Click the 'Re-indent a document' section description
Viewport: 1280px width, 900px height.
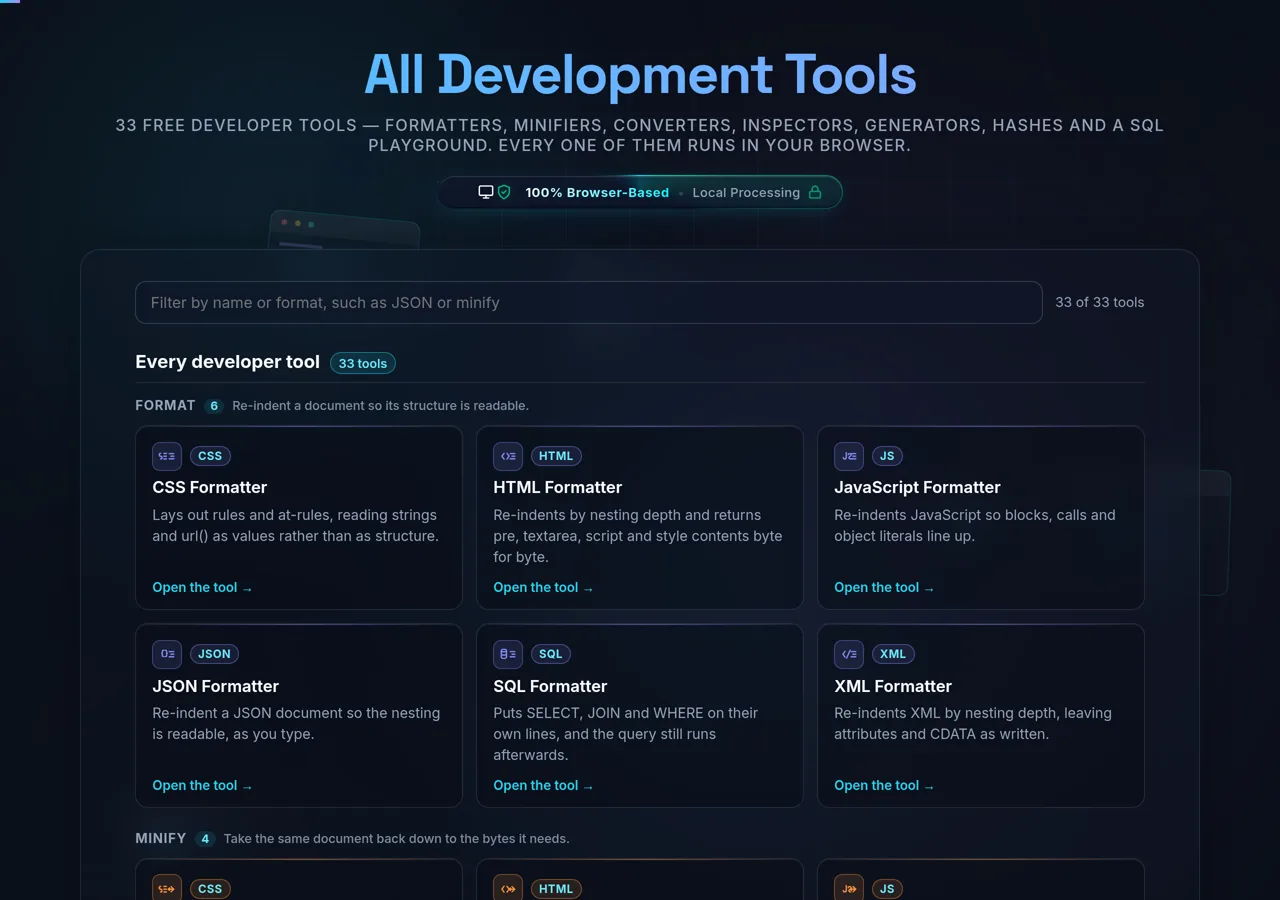[380, 406]
